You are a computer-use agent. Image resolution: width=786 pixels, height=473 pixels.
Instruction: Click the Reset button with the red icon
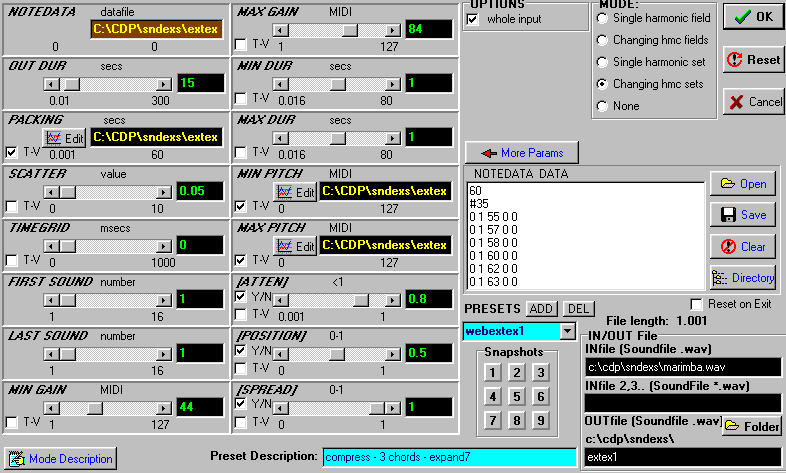click(753, 60)
